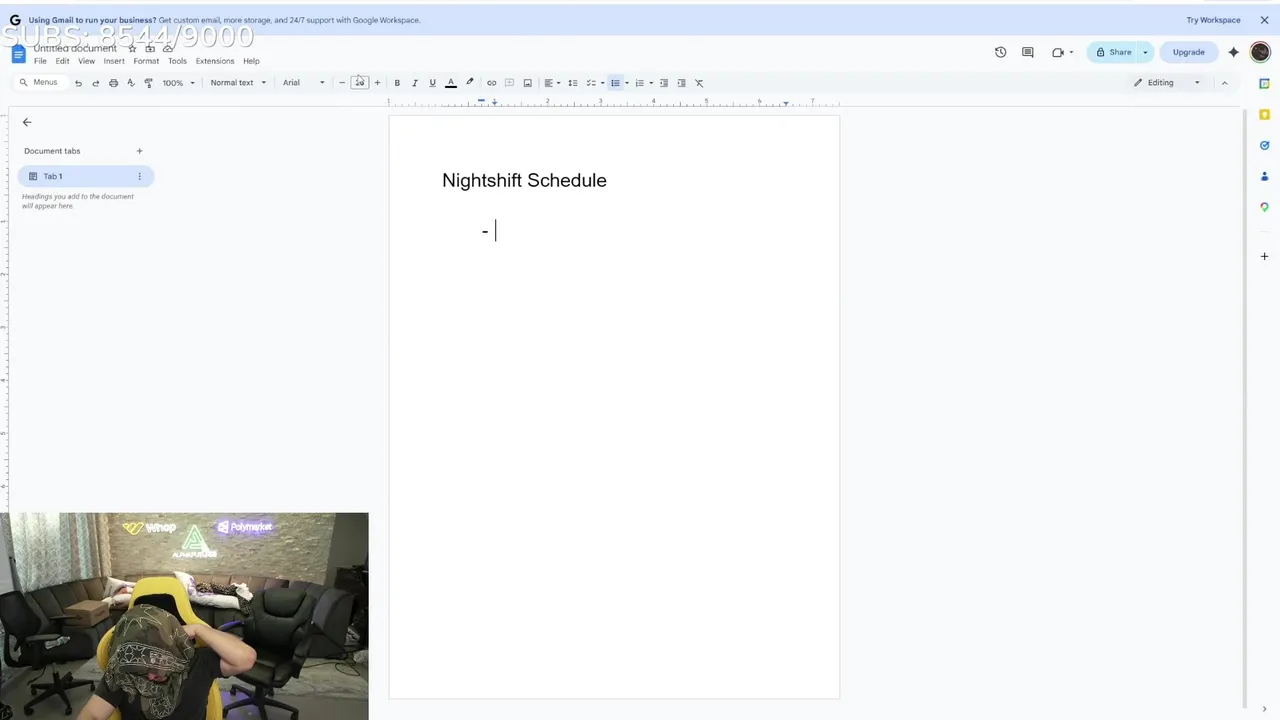
Task: Open Tab 1 options three dots
Action: (x=139, y=176)
